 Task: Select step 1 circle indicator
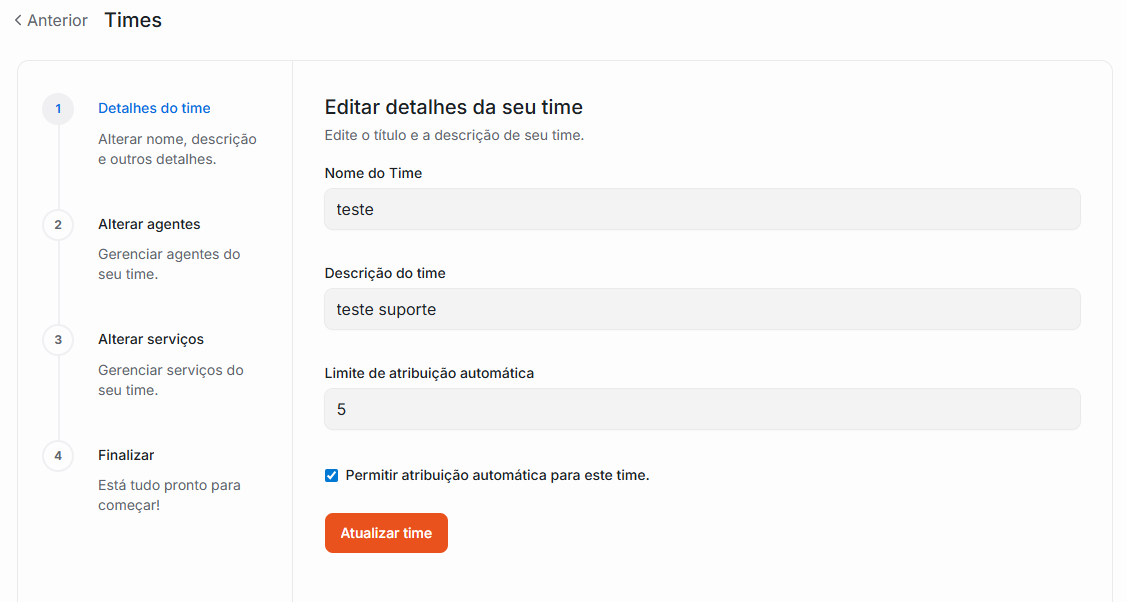[x=58, y=109]
